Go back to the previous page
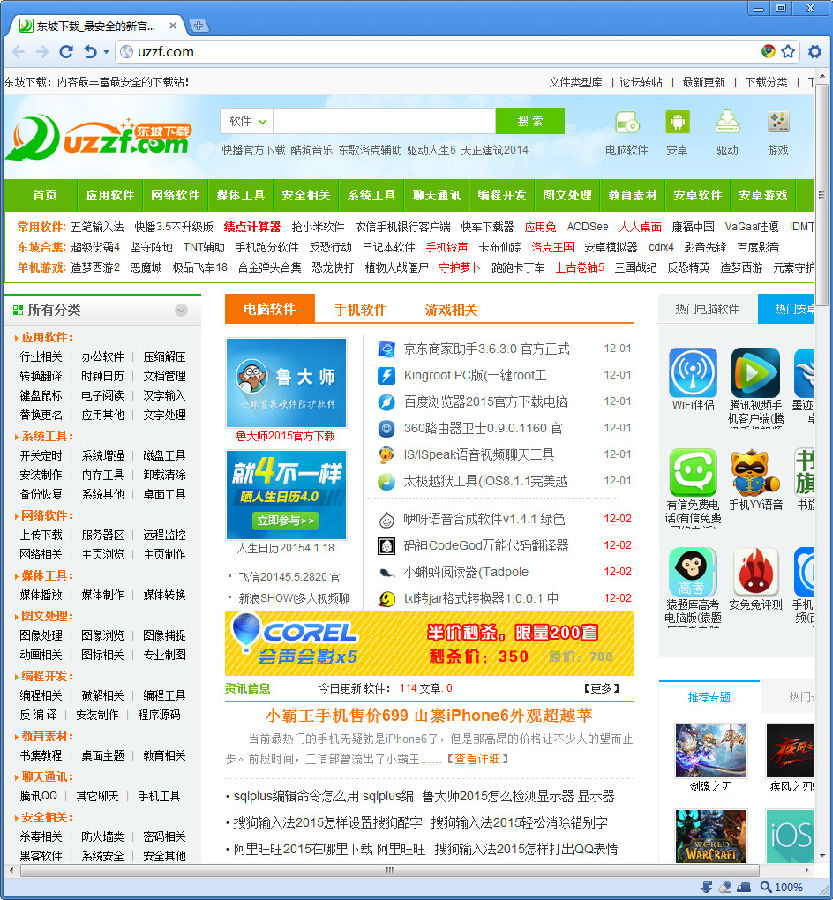Viewport: 833px width, 900px height. pyautogui.click(x=18, y=52)
